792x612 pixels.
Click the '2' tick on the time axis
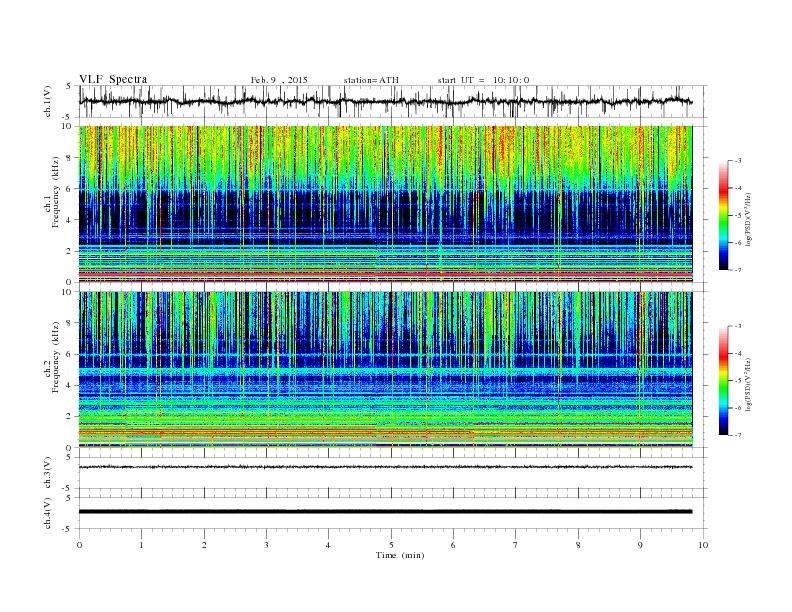coord(204,545)
